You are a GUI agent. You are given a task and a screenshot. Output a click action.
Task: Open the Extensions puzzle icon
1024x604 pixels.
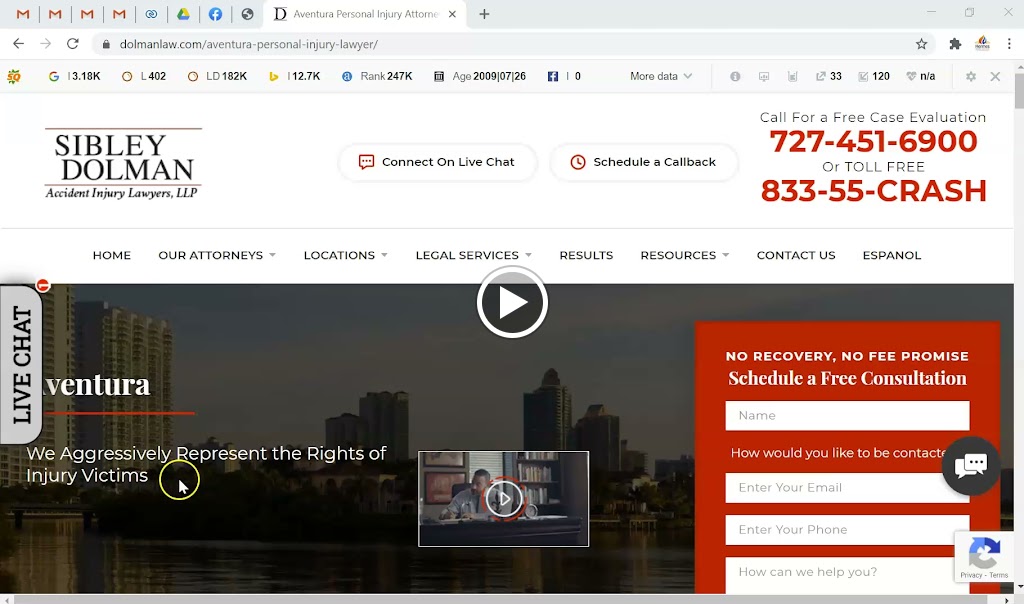[x=955, y=44]
